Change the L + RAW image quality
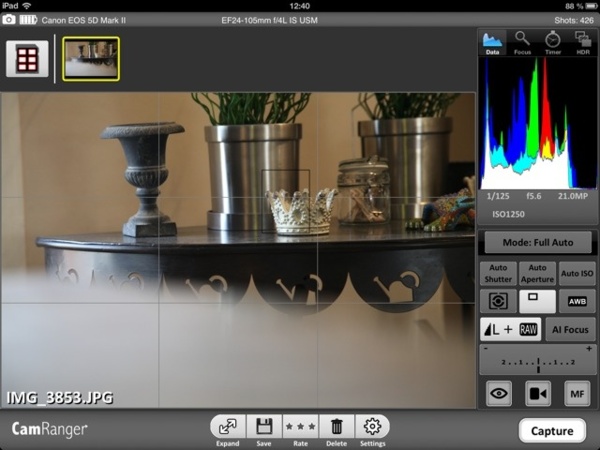600x450 pixels. pyautogui.click(x=510, y=329)
